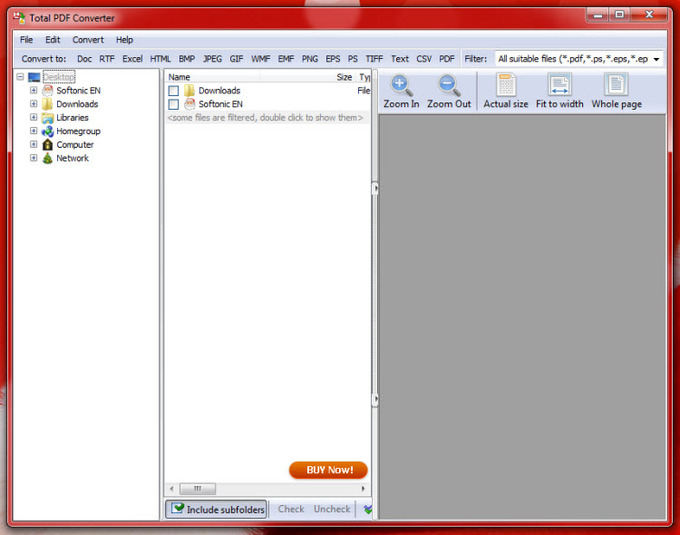This screenshot has width=680, height=535.
Task: Convert to EPS format
Action: point(333,59)
